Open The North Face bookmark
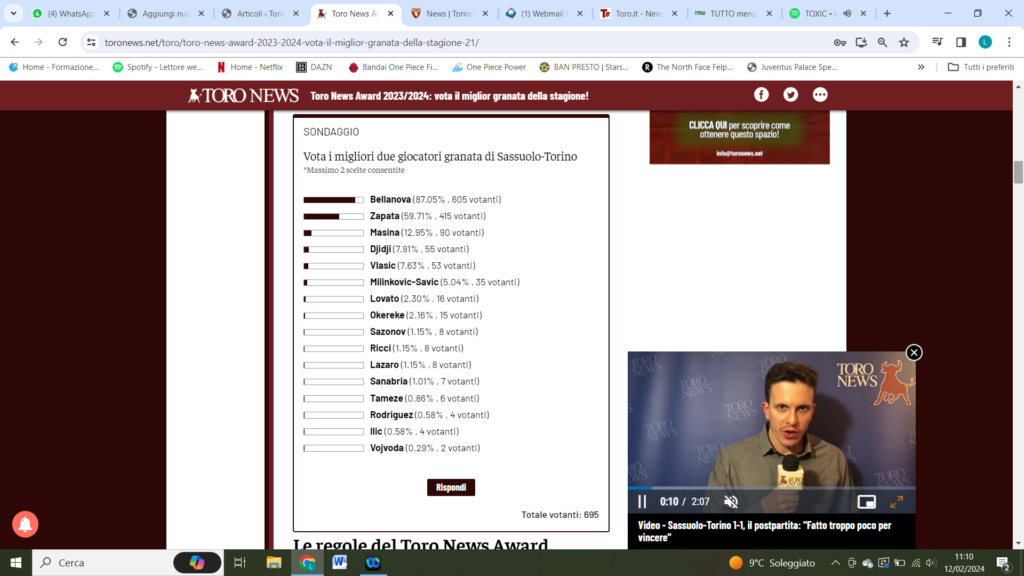 [x=688, y=67]
